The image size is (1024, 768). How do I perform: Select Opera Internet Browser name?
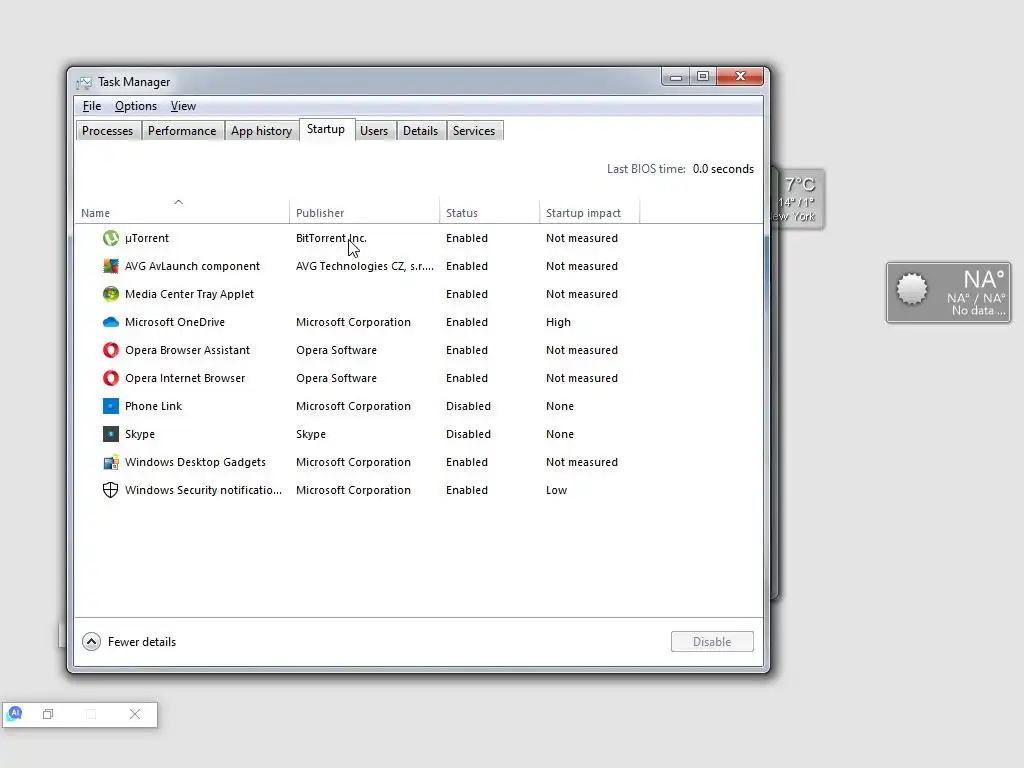[x=185, y=378]
